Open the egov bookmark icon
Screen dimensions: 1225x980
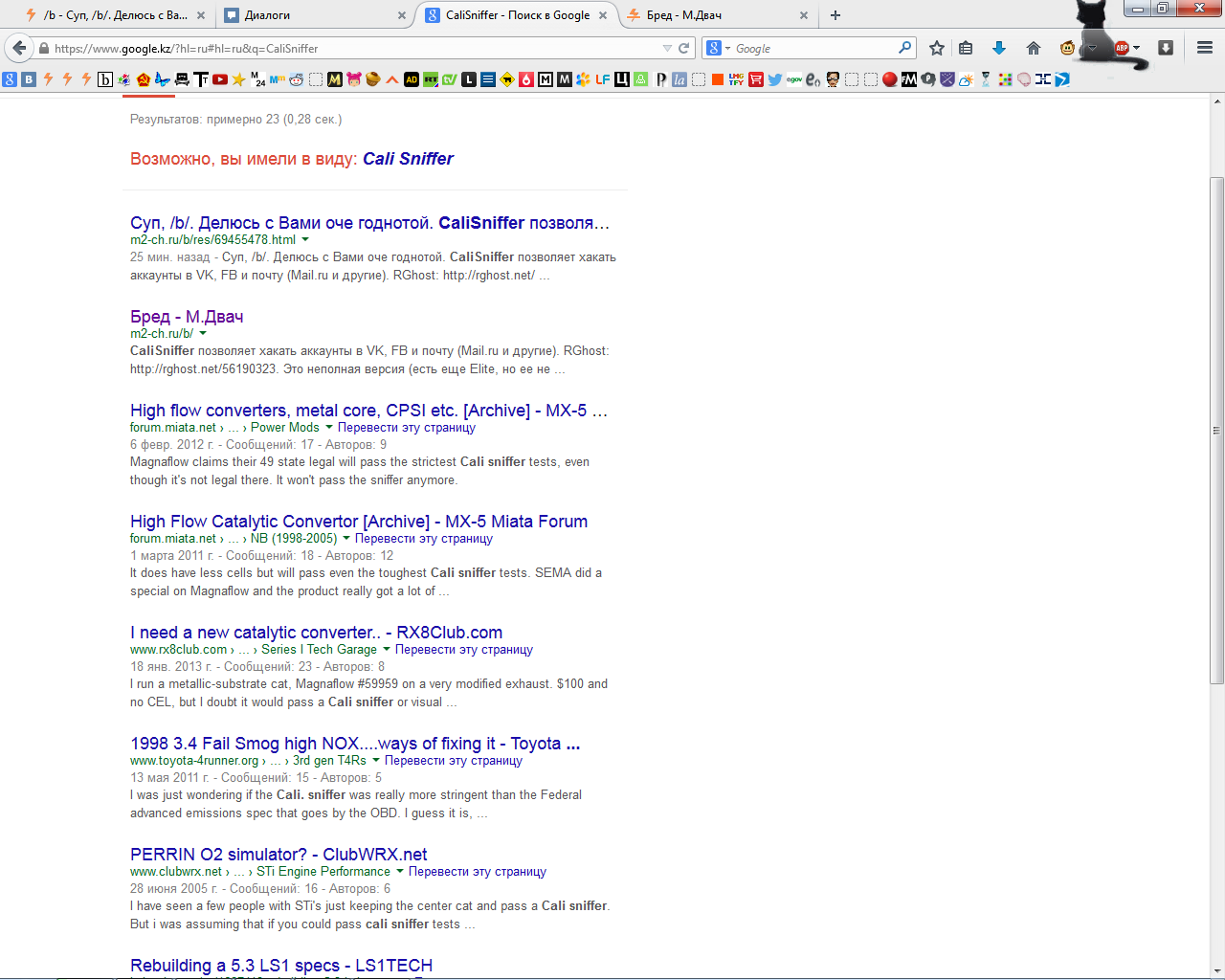point(794,79)
